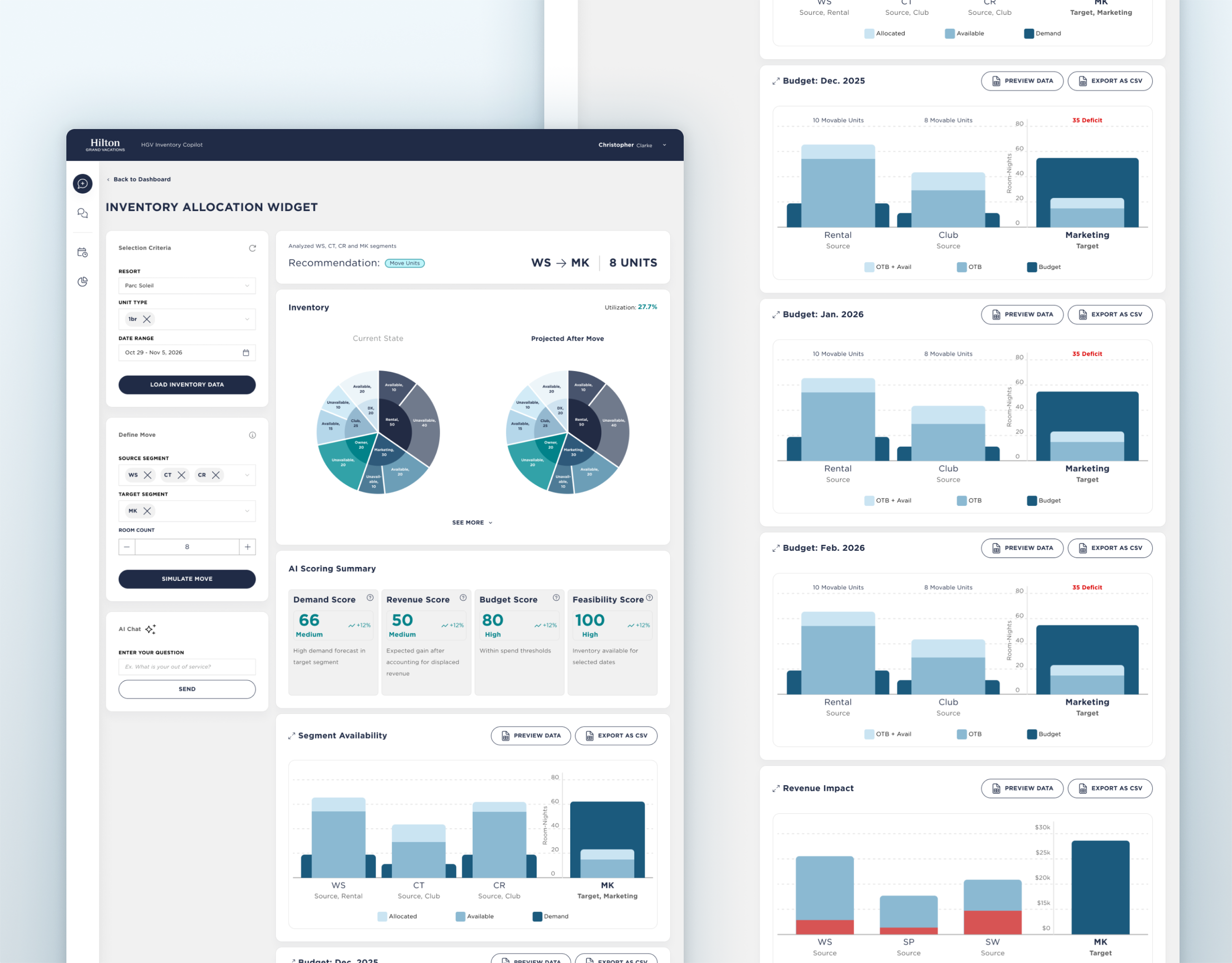Click the AI Chat question input field
The image size is (1232, 963).
click(x=187, y=666)
